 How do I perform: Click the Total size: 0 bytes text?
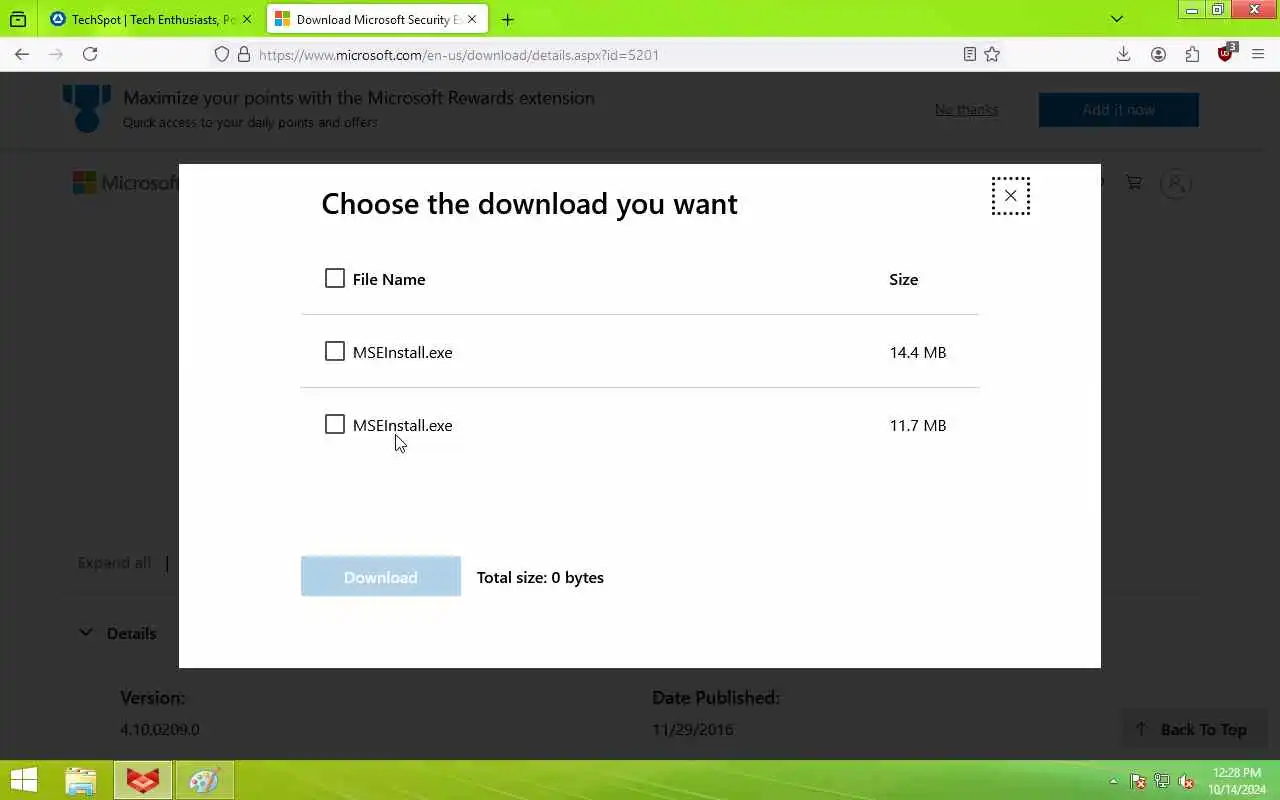(x=540, y=577)
